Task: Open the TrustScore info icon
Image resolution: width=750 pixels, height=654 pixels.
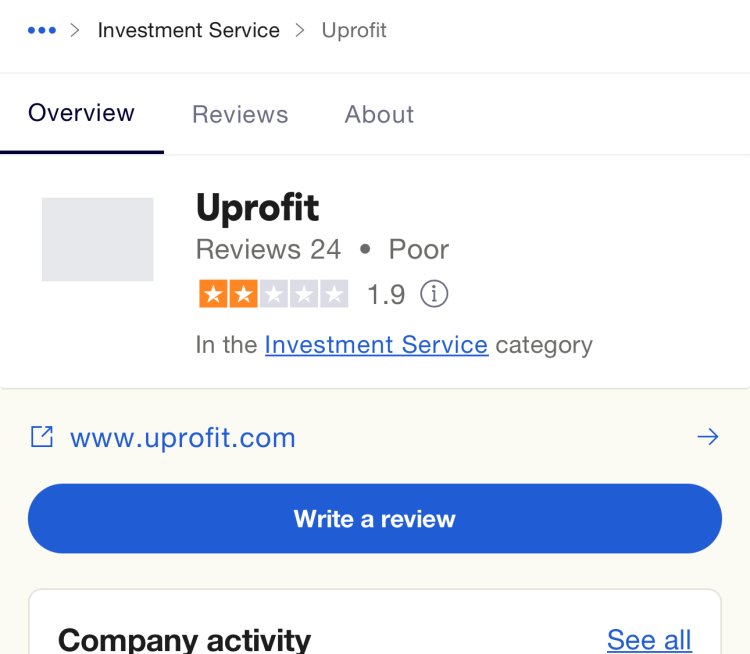Action: tap(434, 294)
